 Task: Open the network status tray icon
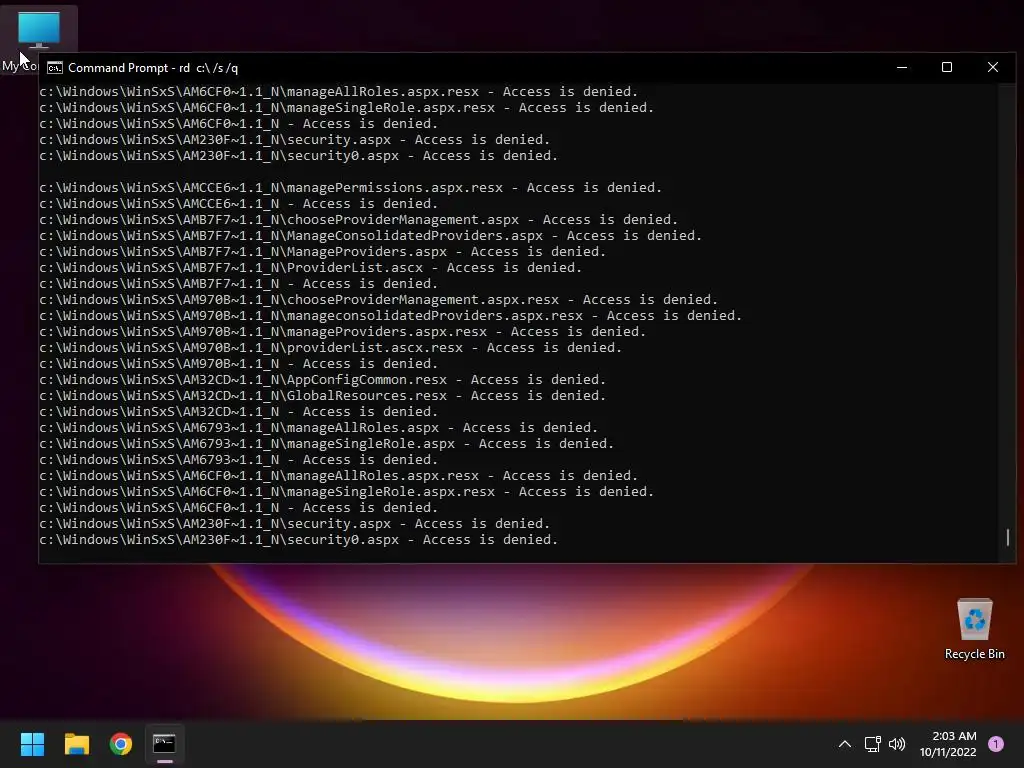click(x=872, y=744)
